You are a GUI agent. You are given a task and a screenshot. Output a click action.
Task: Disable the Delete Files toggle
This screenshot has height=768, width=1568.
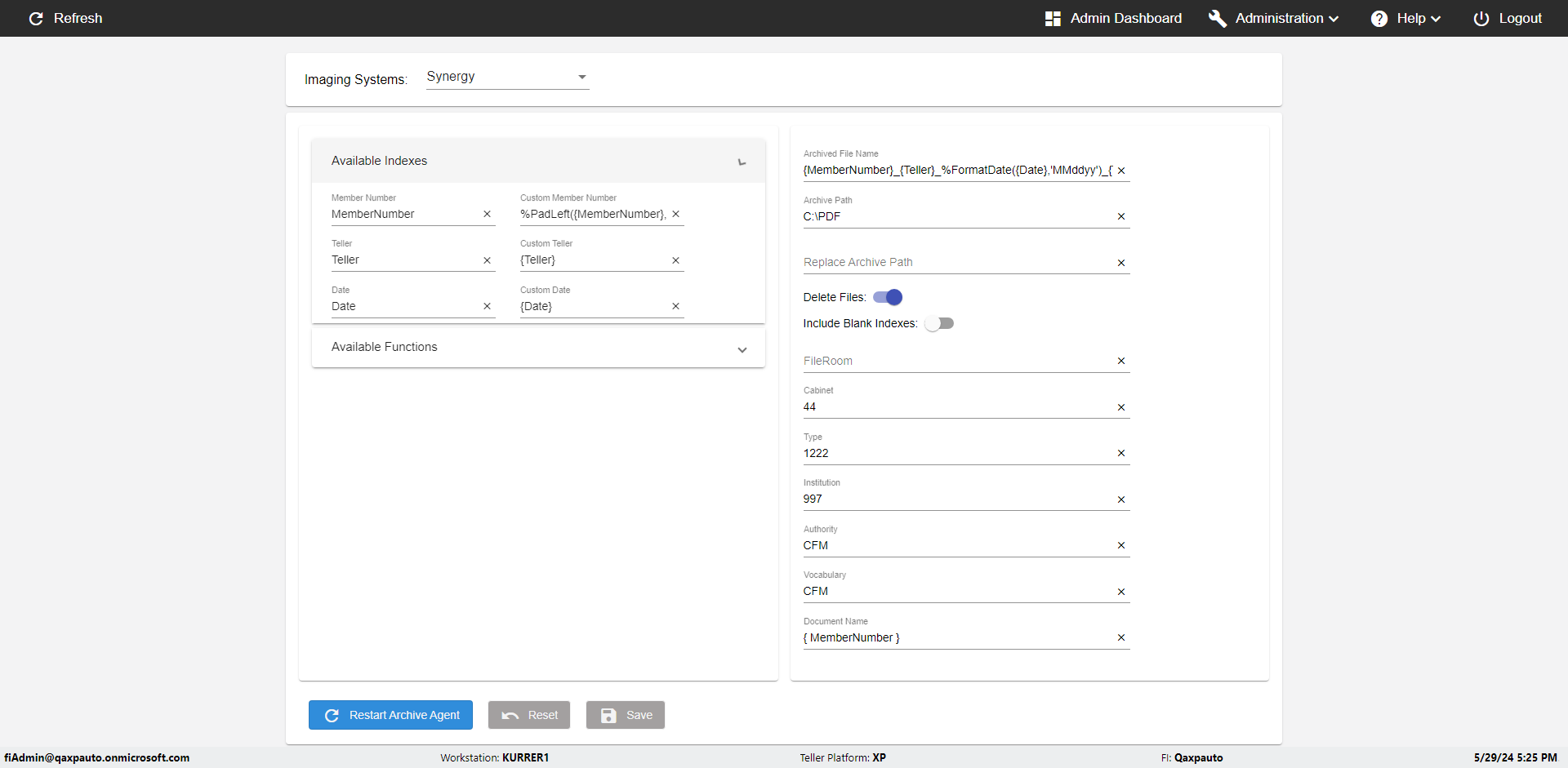888,297
